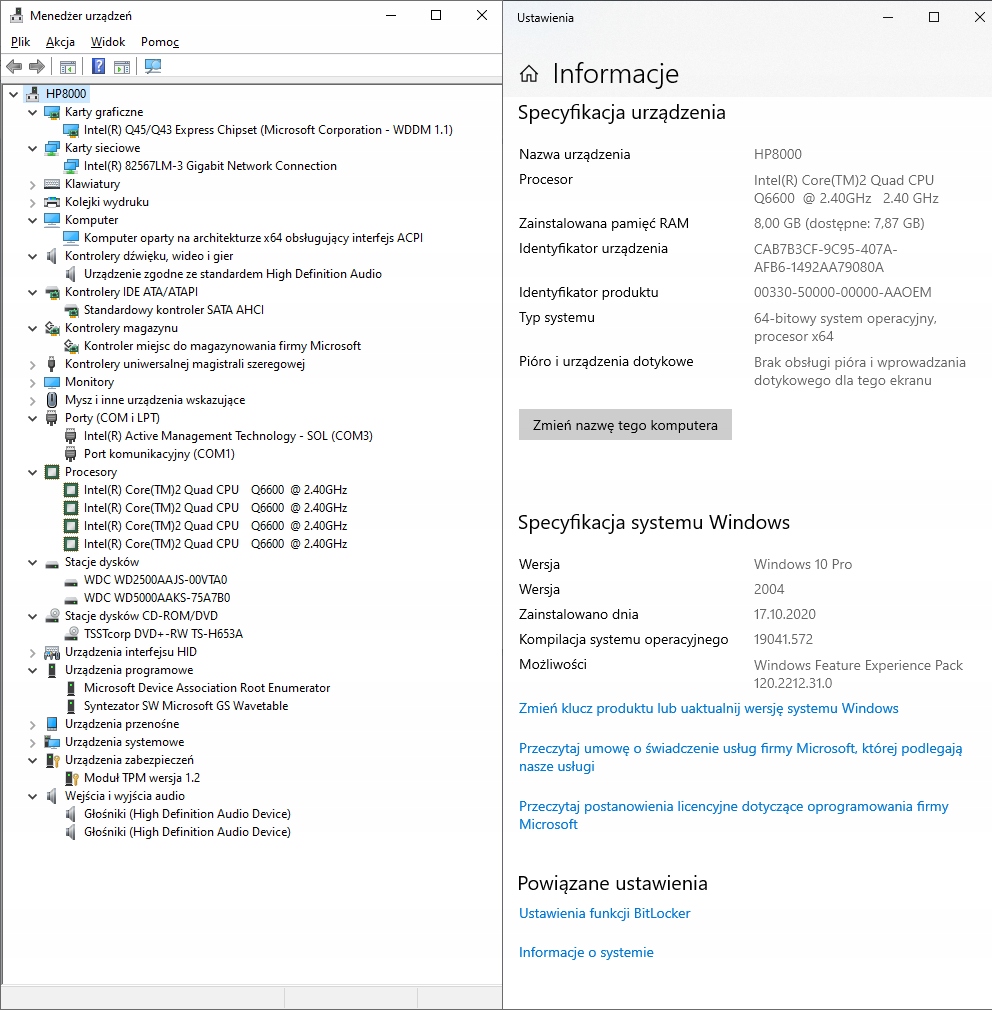Image resolution: width=992 pixels, height=1010 pixels.
Task: Open the Plik menu
Action: click(x=21, y=42)
